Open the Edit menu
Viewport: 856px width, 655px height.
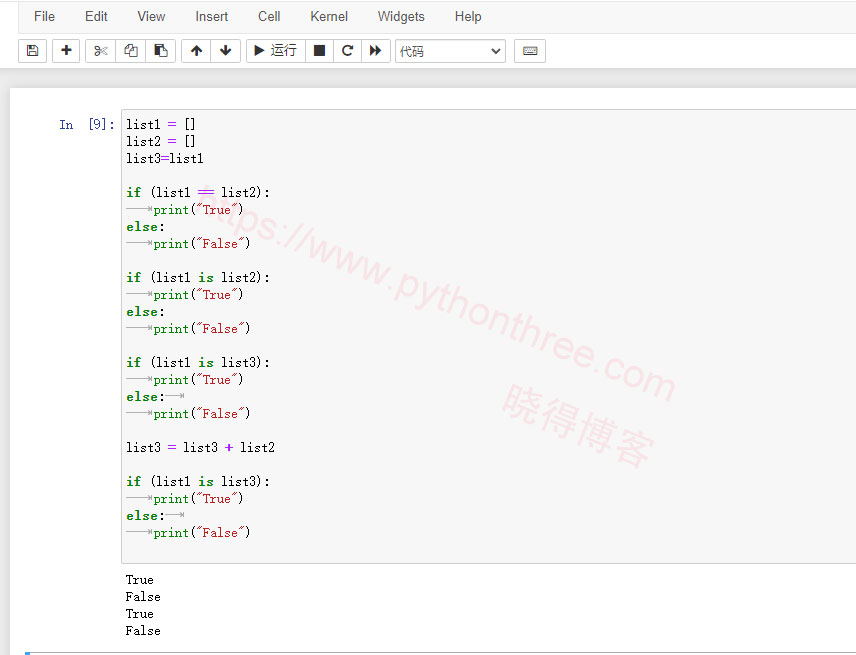coord(96,16)
